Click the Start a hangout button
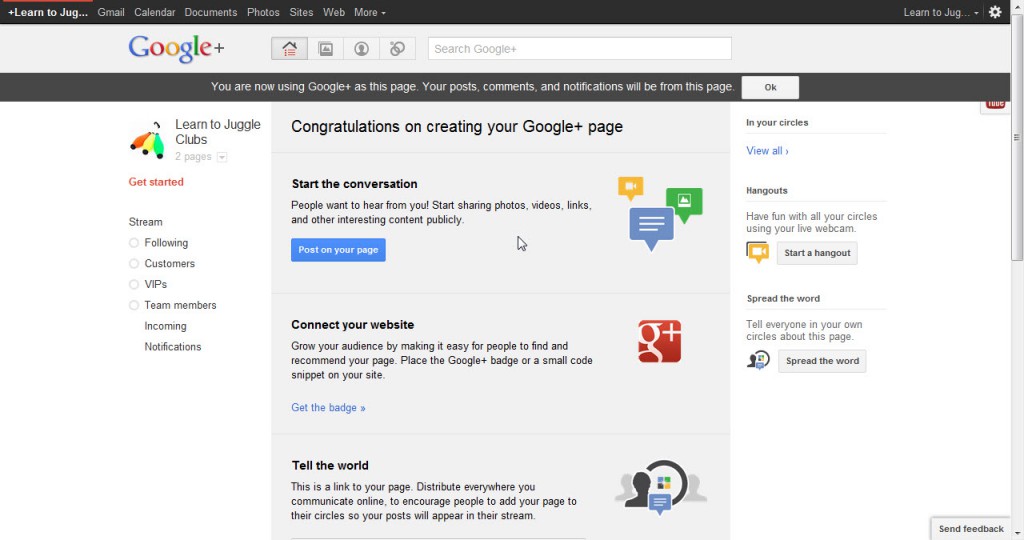The image size is (1024, 540). pos(817,253)
